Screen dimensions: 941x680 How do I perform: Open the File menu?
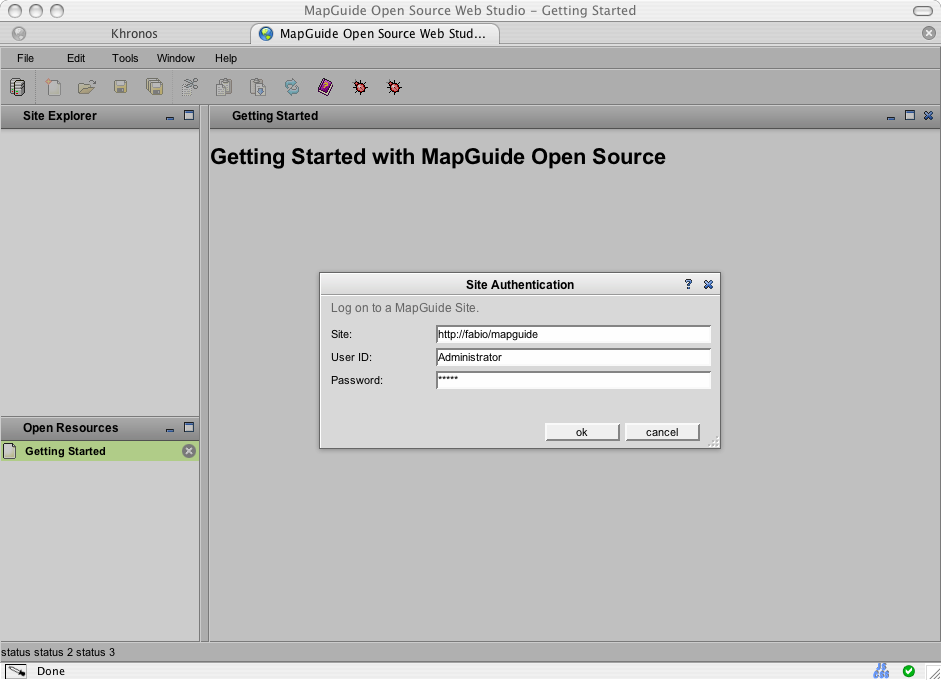tap(25, 58)
